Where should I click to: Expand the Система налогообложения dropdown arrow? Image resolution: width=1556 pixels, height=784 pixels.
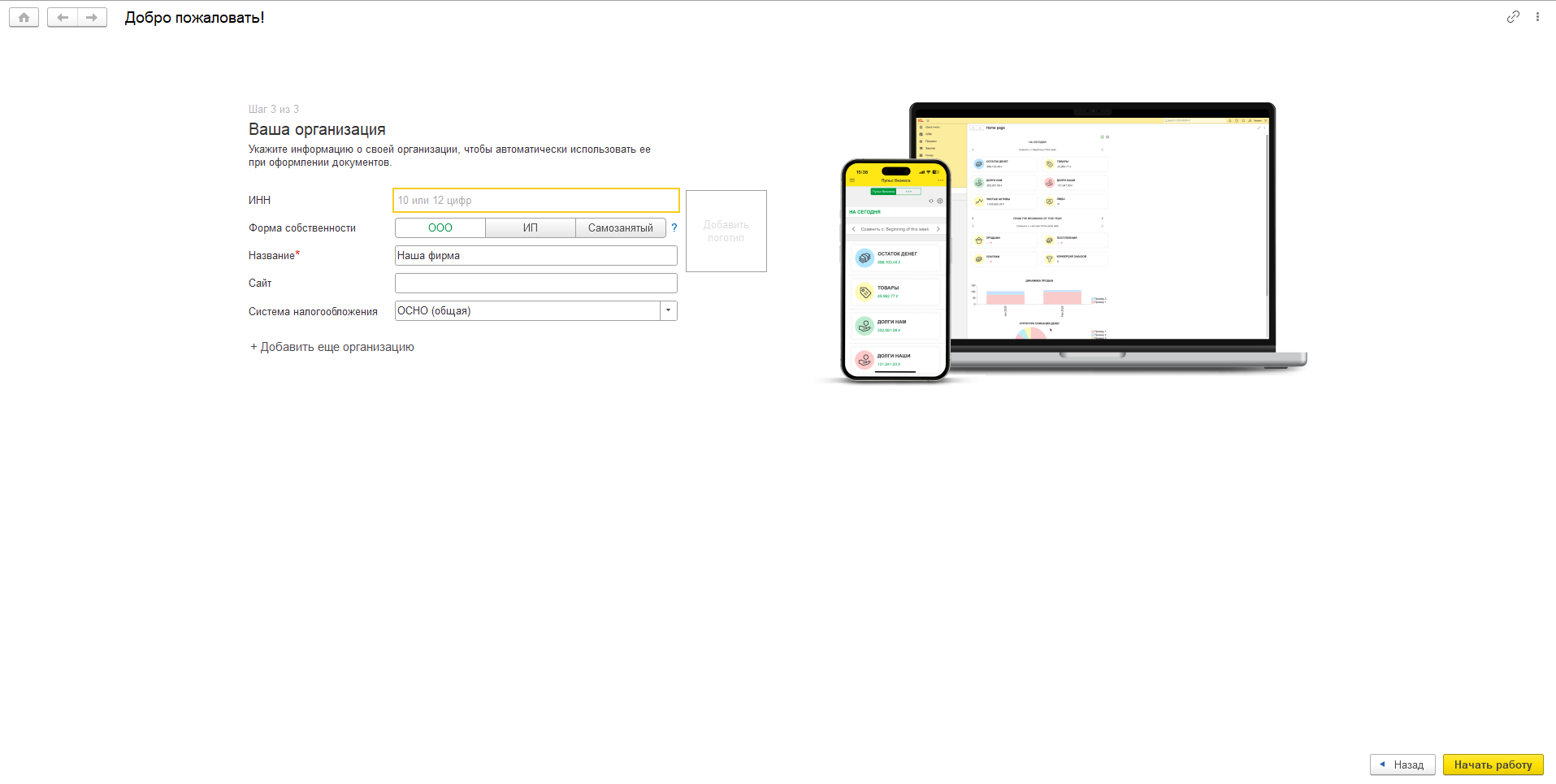669,311
